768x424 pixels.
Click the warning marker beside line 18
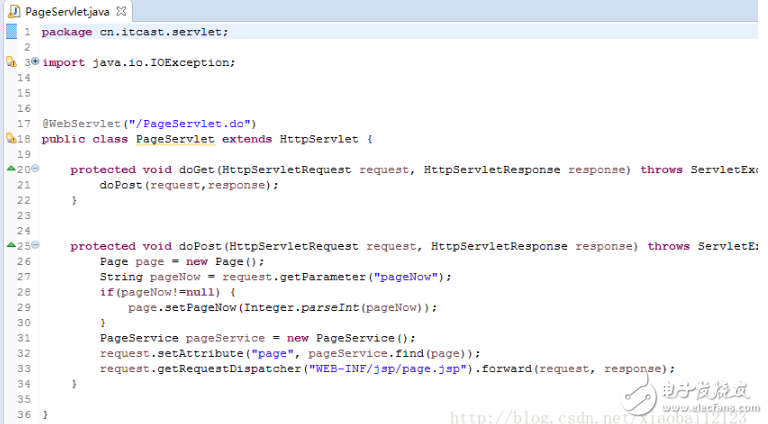[10, 138]
